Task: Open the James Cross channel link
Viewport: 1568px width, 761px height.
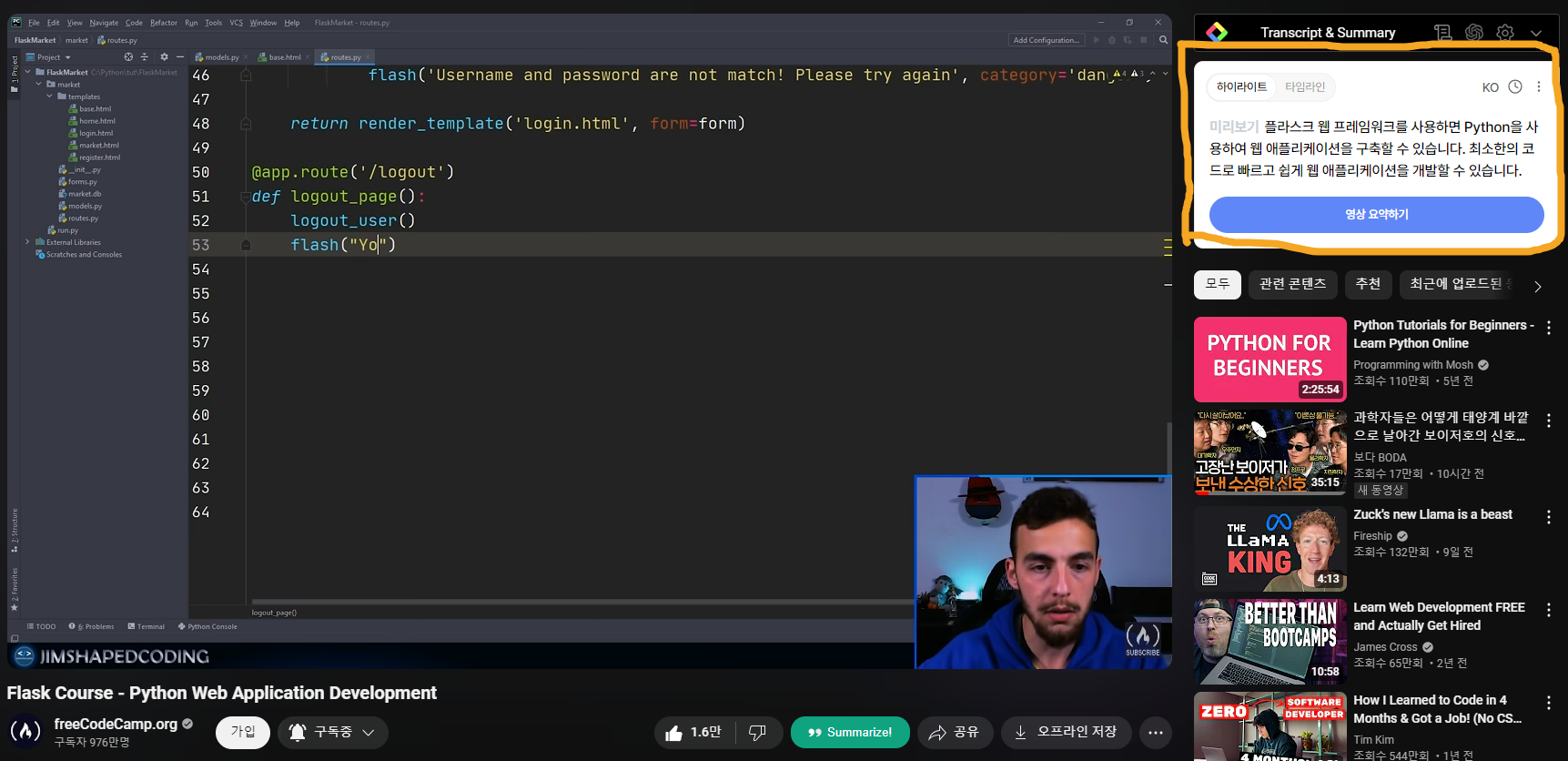Action: tap(1385, 647)
